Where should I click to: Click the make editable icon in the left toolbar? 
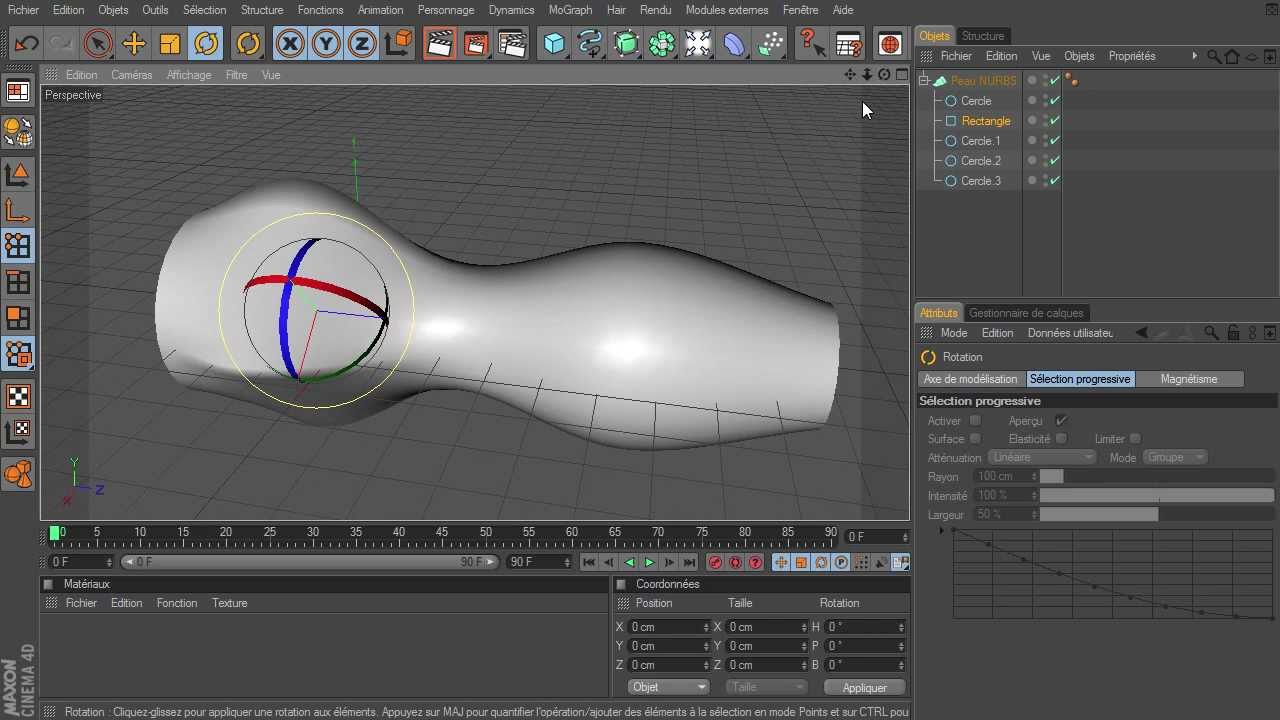tap(18, 131)
